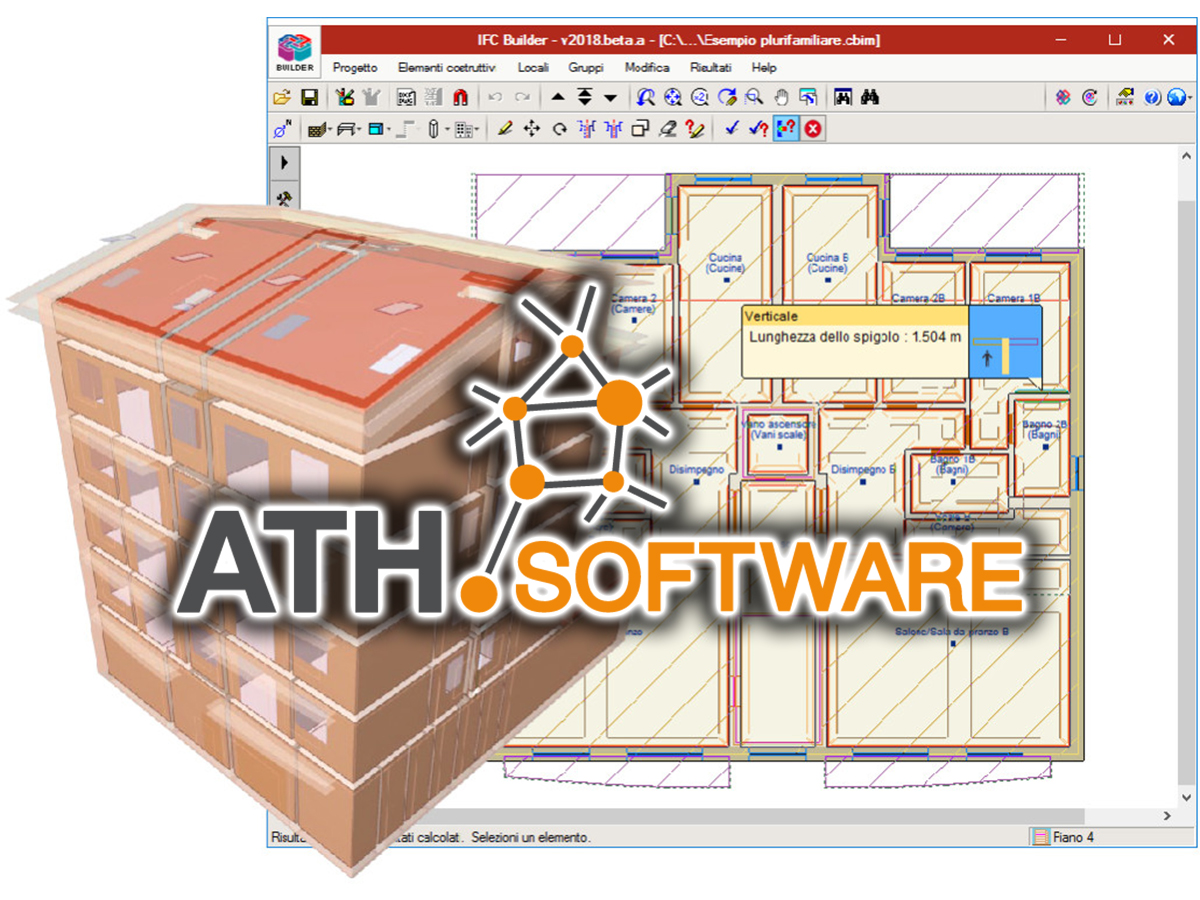Go down one floor with the down triangle
Viewport: 1200px width, 900px height.
[610, 97]
